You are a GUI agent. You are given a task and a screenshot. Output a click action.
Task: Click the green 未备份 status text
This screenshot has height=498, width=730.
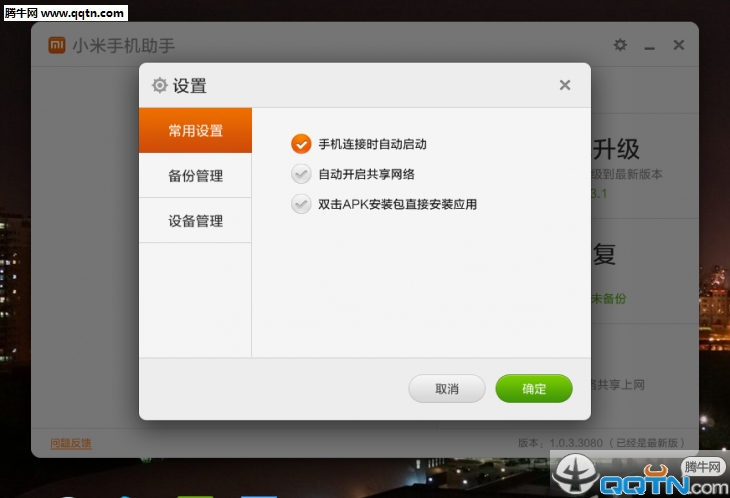[x=608, y=299]
